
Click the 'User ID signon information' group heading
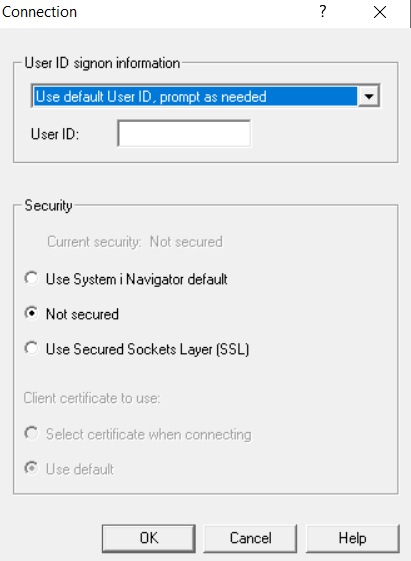102,63
